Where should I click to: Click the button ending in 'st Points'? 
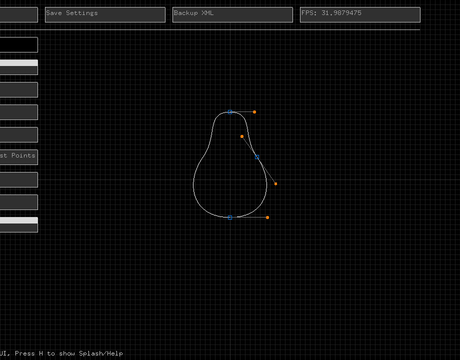pyautogui.click(x=19, y=157)
